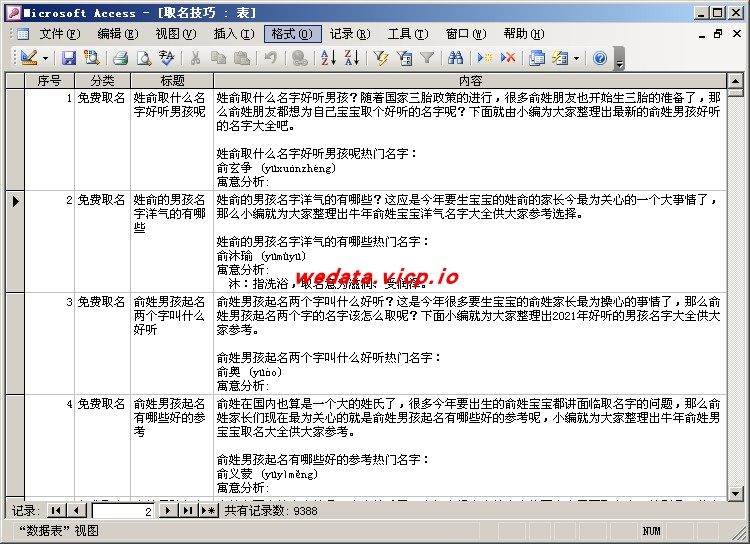Click the 分类 column header
The height and width of the screenshot is (544, 750).
point(102,80)
